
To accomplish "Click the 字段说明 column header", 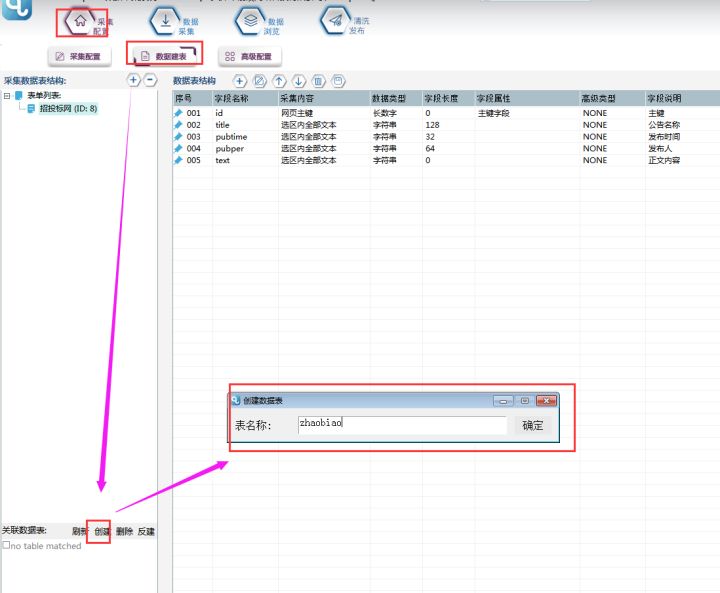I will 682,98.
